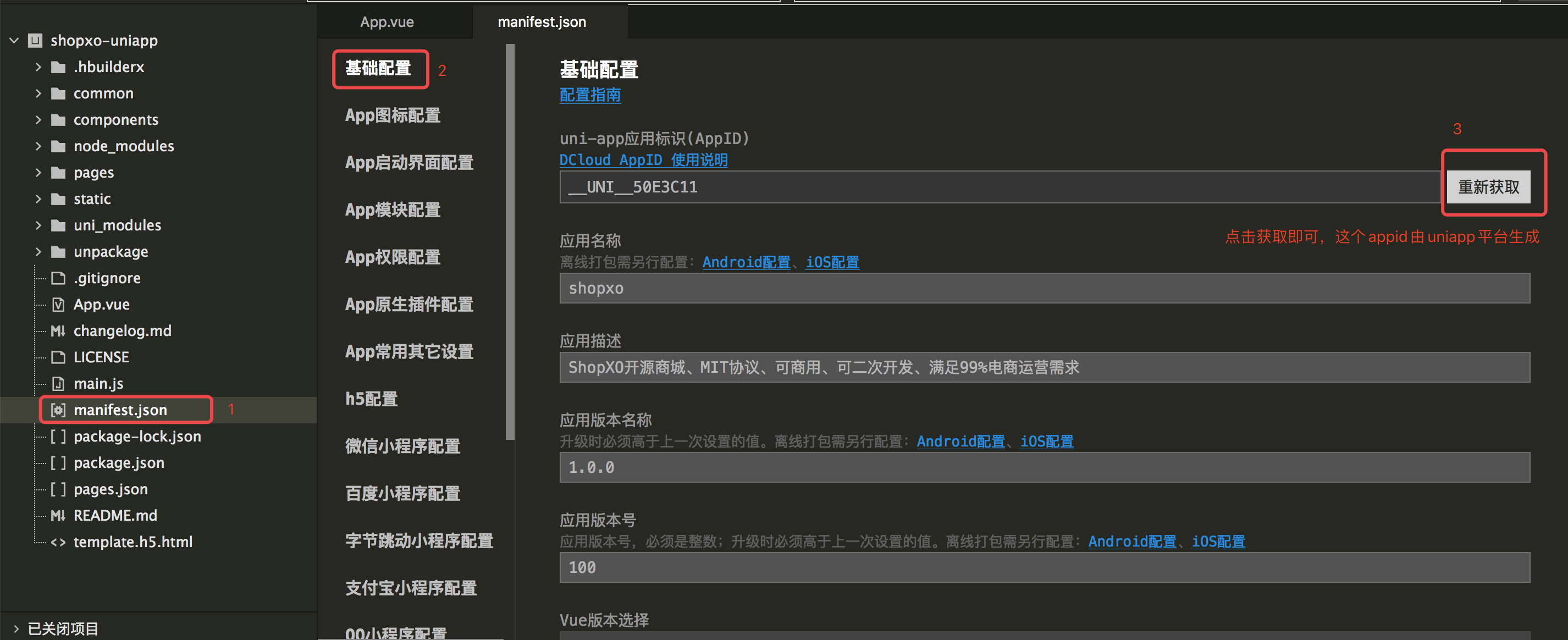Click the config sidebar vertical scrollbar
1568x640 pixels.
510,241
